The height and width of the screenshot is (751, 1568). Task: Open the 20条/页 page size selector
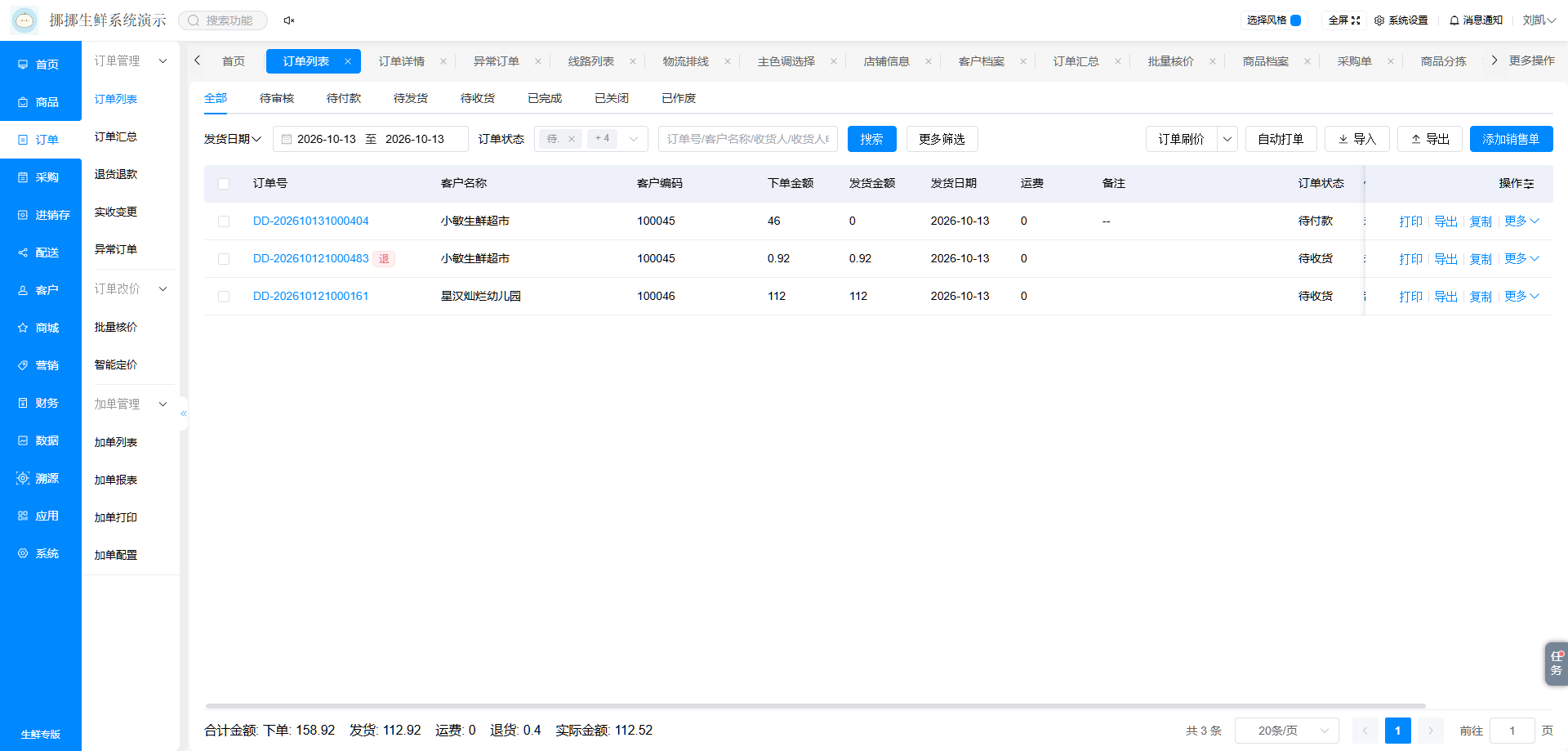click(1287, 731)
